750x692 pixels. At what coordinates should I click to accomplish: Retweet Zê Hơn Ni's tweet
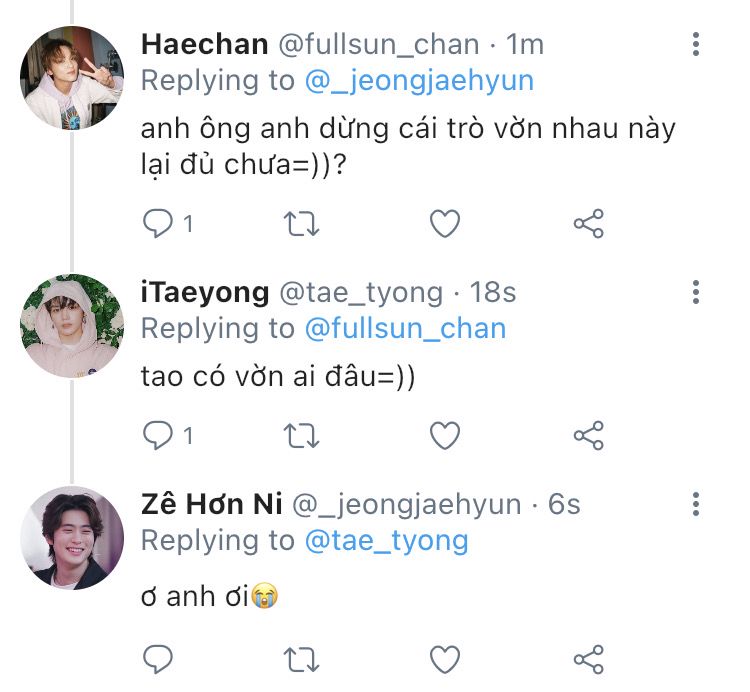302,658
